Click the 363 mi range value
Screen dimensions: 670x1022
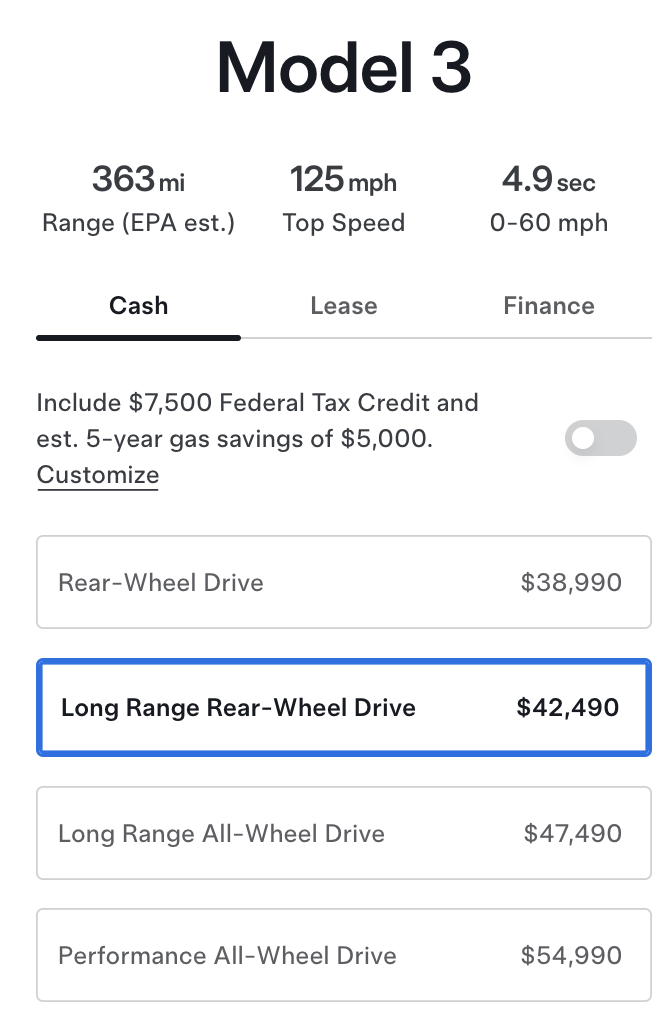(x=138, y=181)
